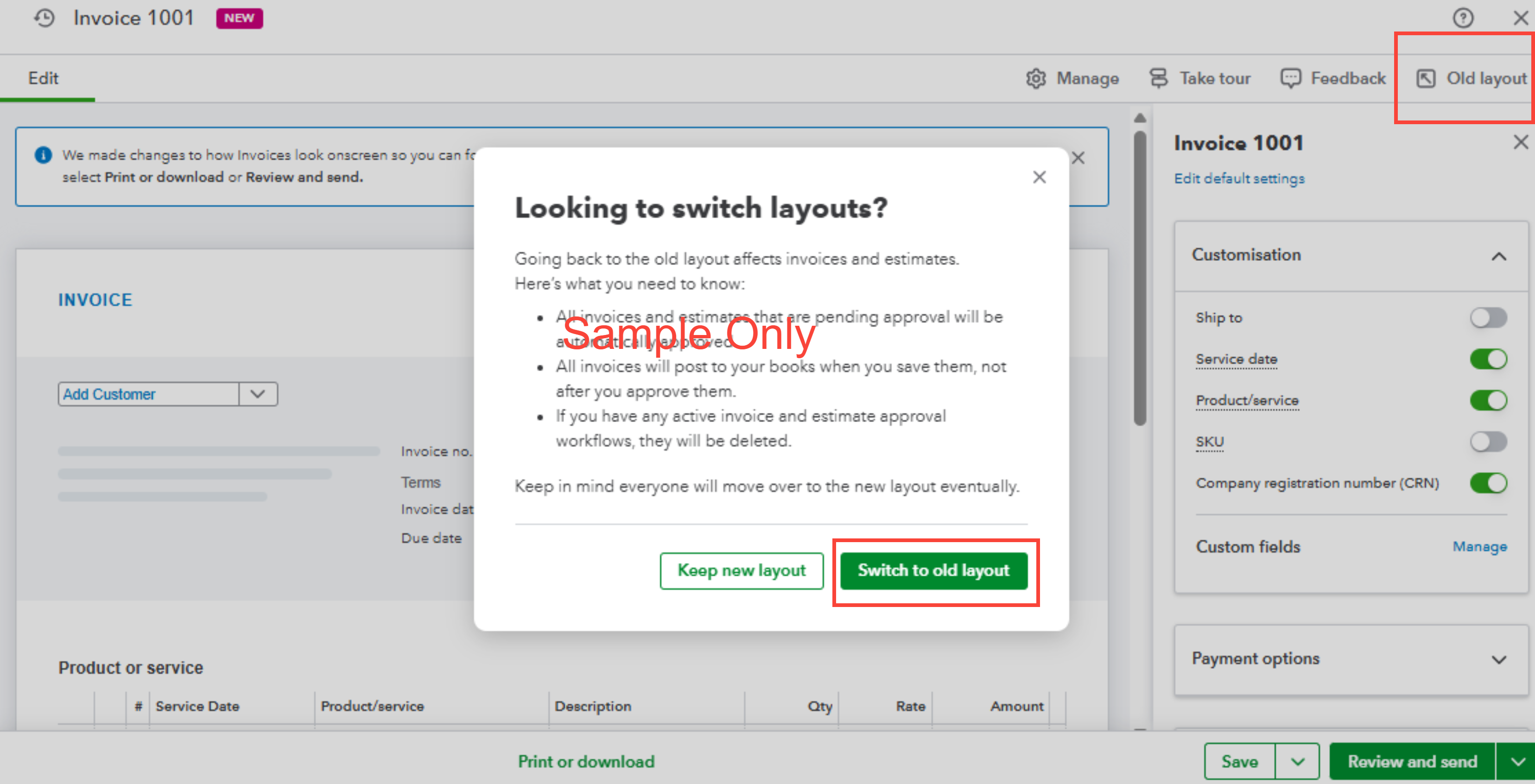This screenshot has height=784, width=1535.
Task: Expand the Payment options section
Action: 1499,659
